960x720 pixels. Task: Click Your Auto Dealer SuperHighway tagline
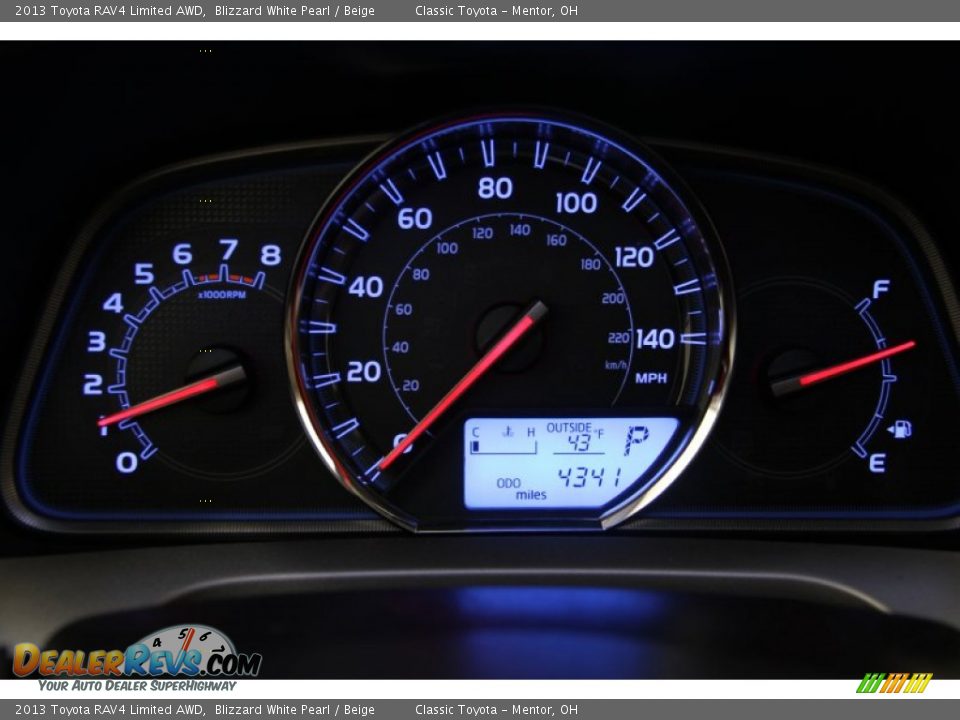137,686
